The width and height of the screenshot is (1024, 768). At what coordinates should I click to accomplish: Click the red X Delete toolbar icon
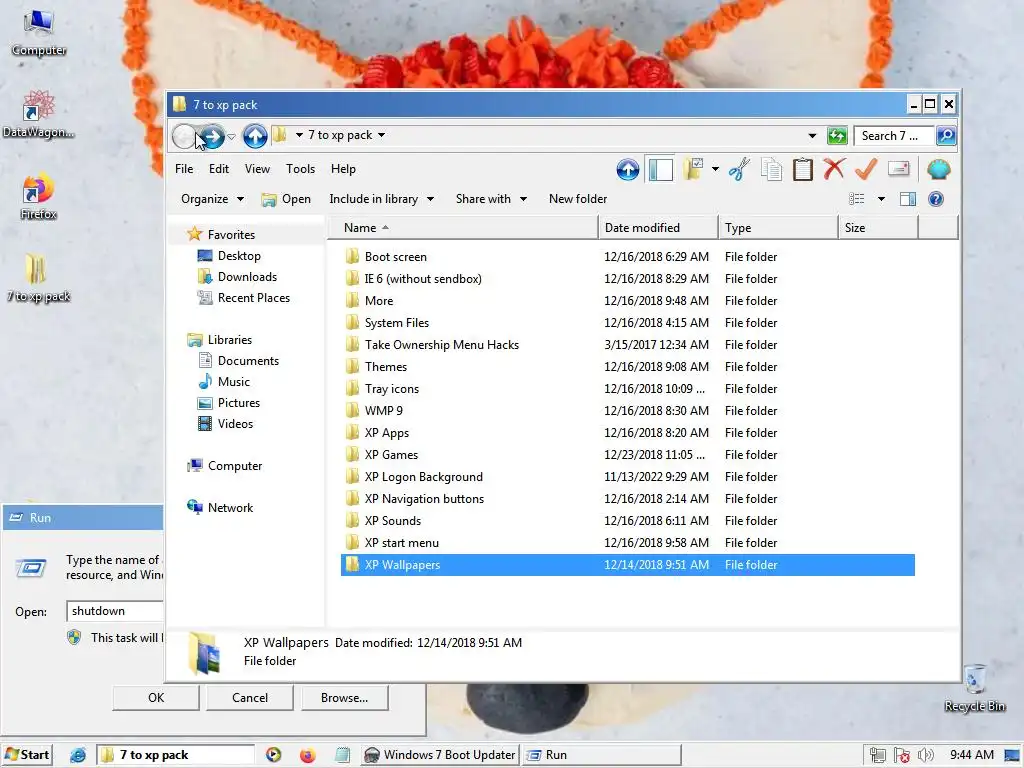(834, 169)
